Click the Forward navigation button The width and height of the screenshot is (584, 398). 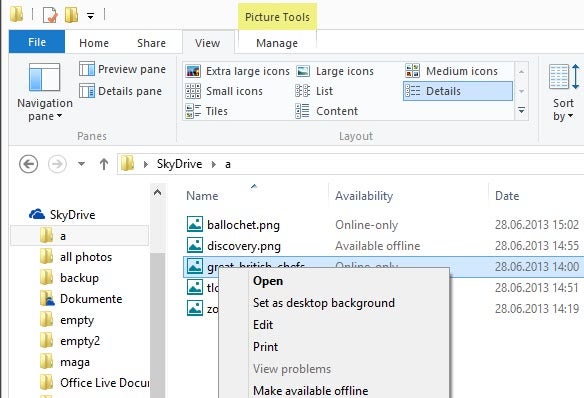click(x=57, y=164)
